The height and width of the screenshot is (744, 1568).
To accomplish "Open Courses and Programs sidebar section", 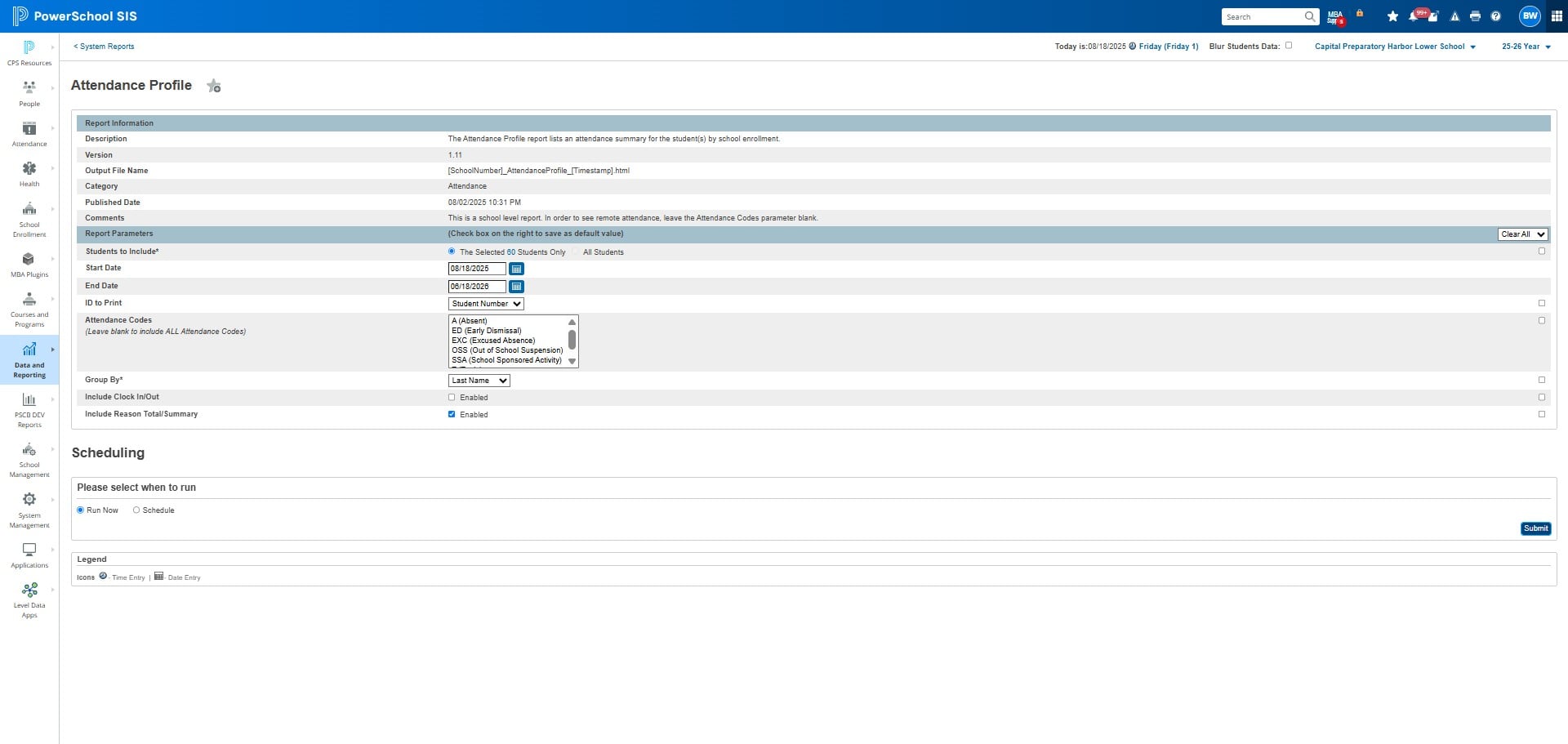I will click(29, 310).
